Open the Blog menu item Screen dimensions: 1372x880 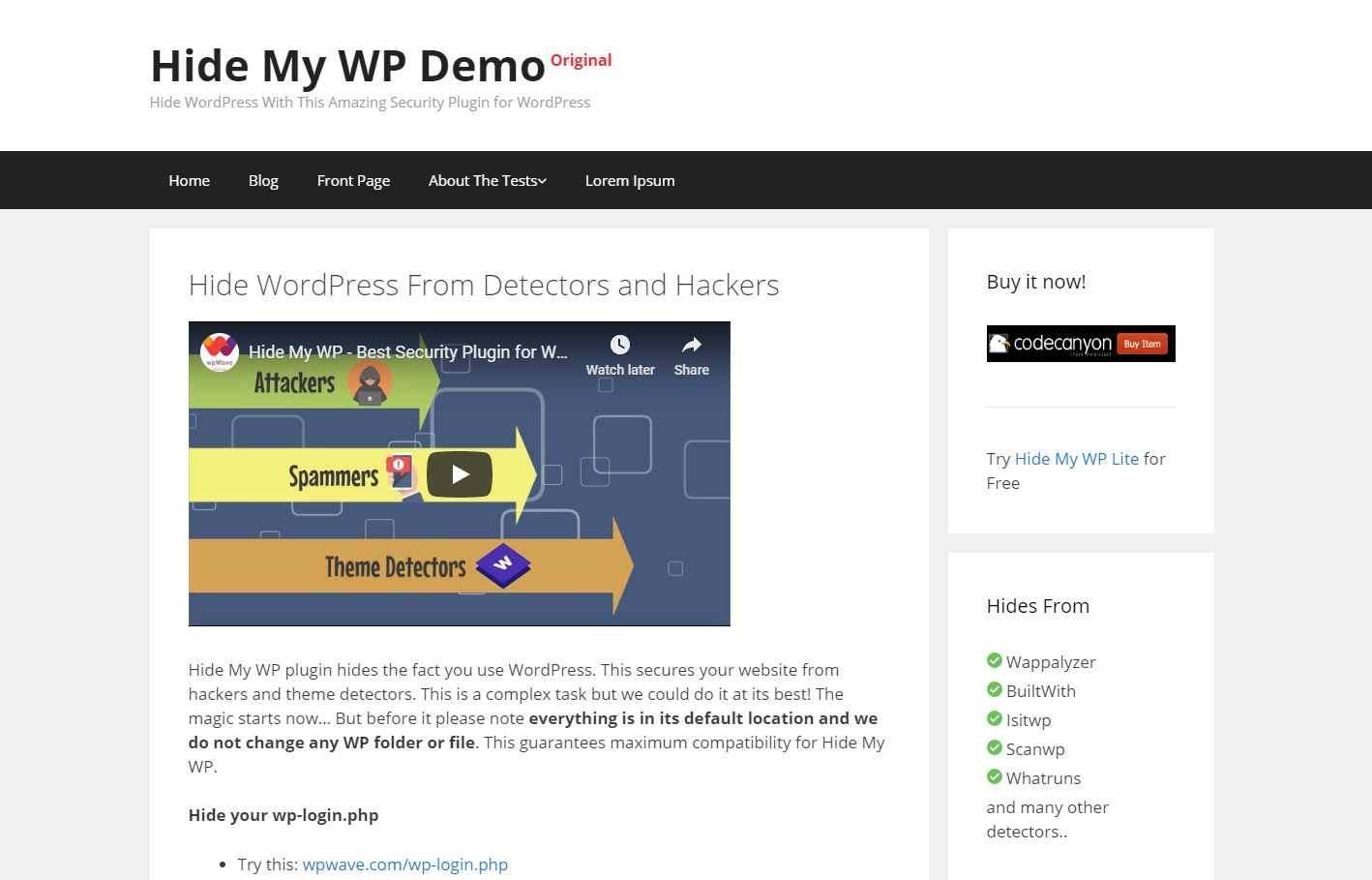[263, 180]
